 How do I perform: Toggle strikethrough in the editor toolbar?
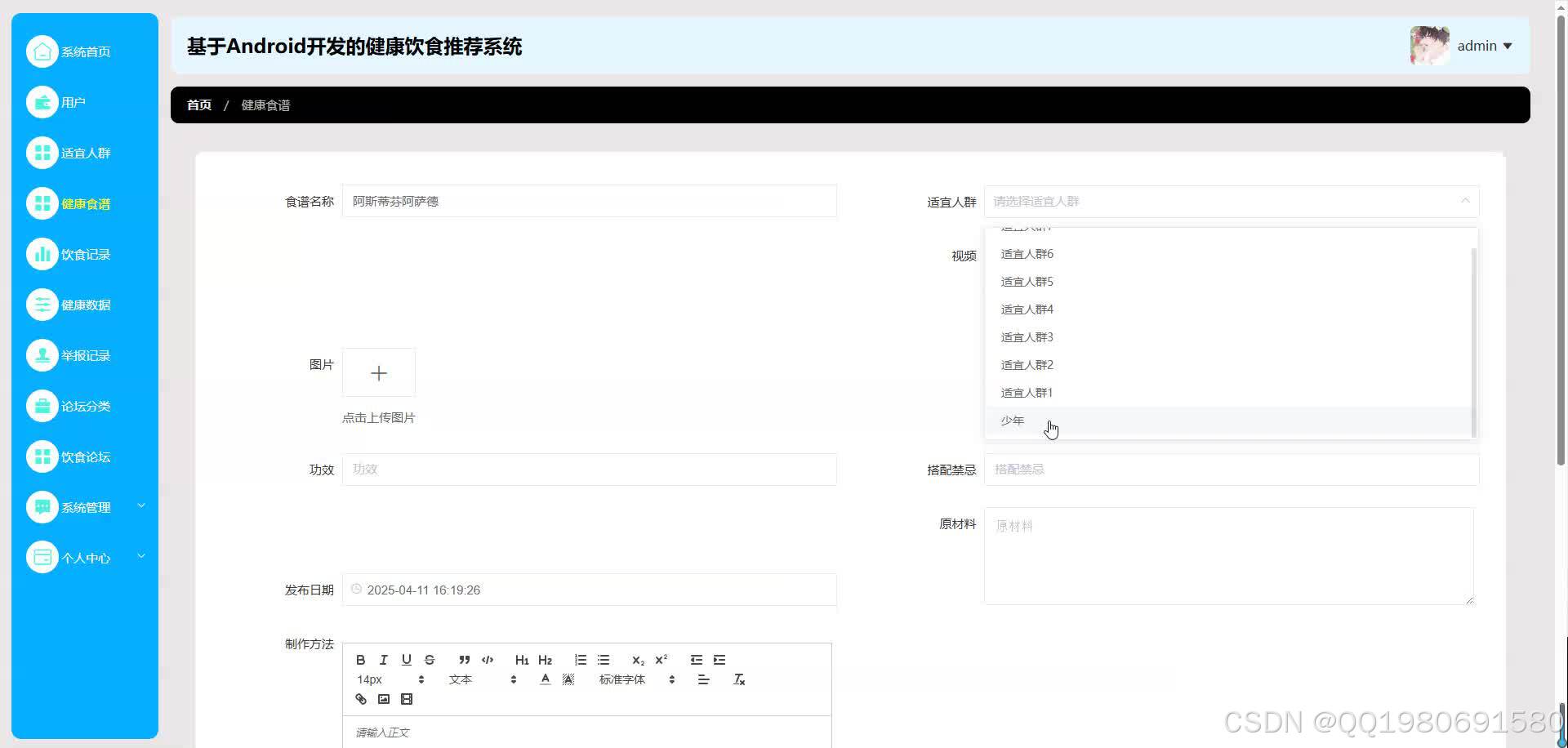(x=430, y=660)
